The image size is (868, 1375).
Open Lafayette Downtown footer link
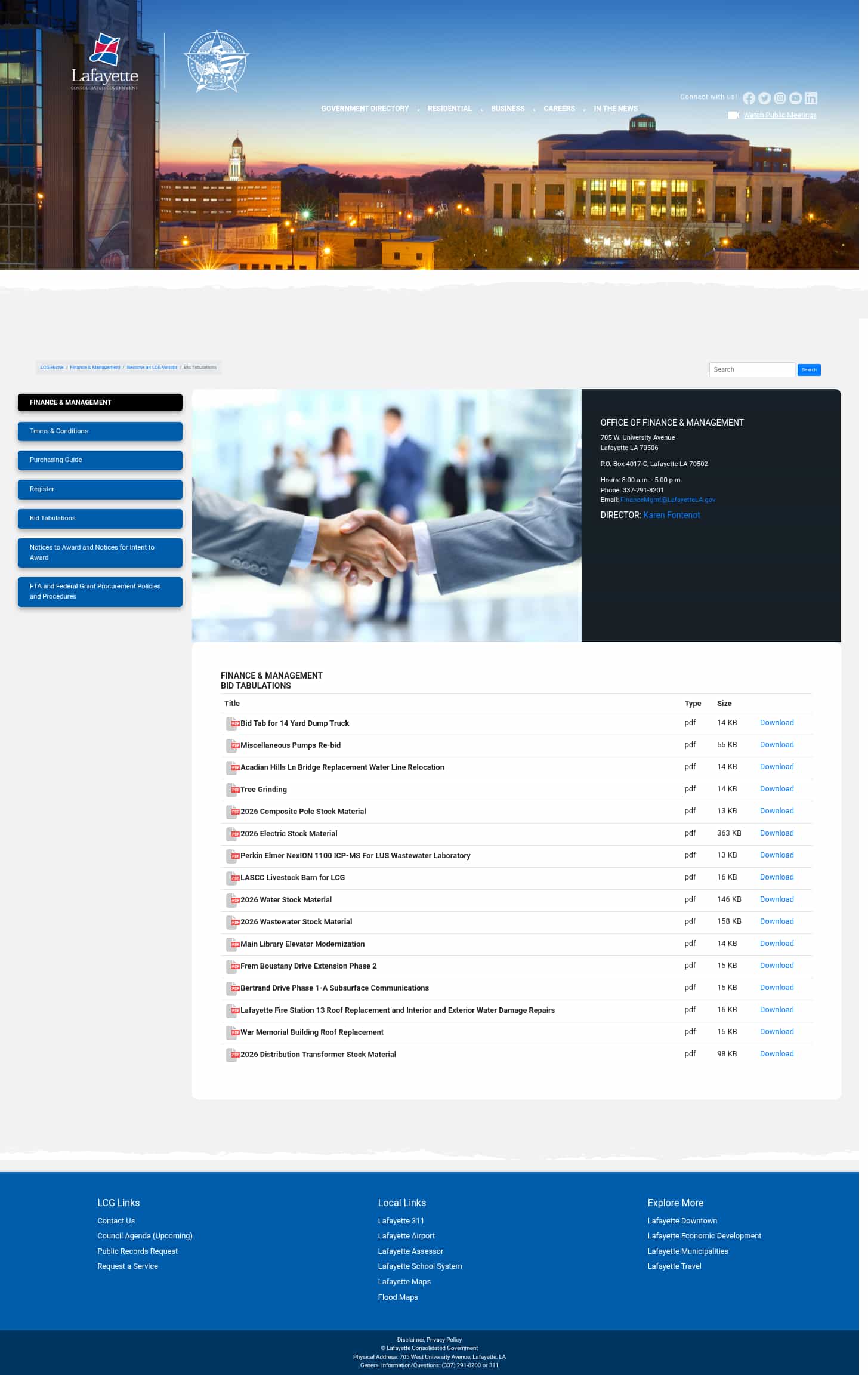point(682,1221)
